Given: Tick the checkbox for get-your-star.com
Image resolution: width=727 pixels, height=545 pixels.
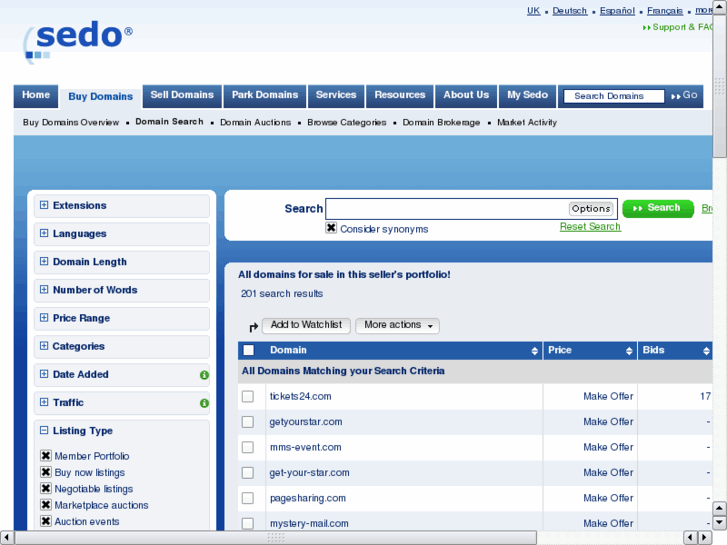Looking at the screenshot, I should coord(248,473).
